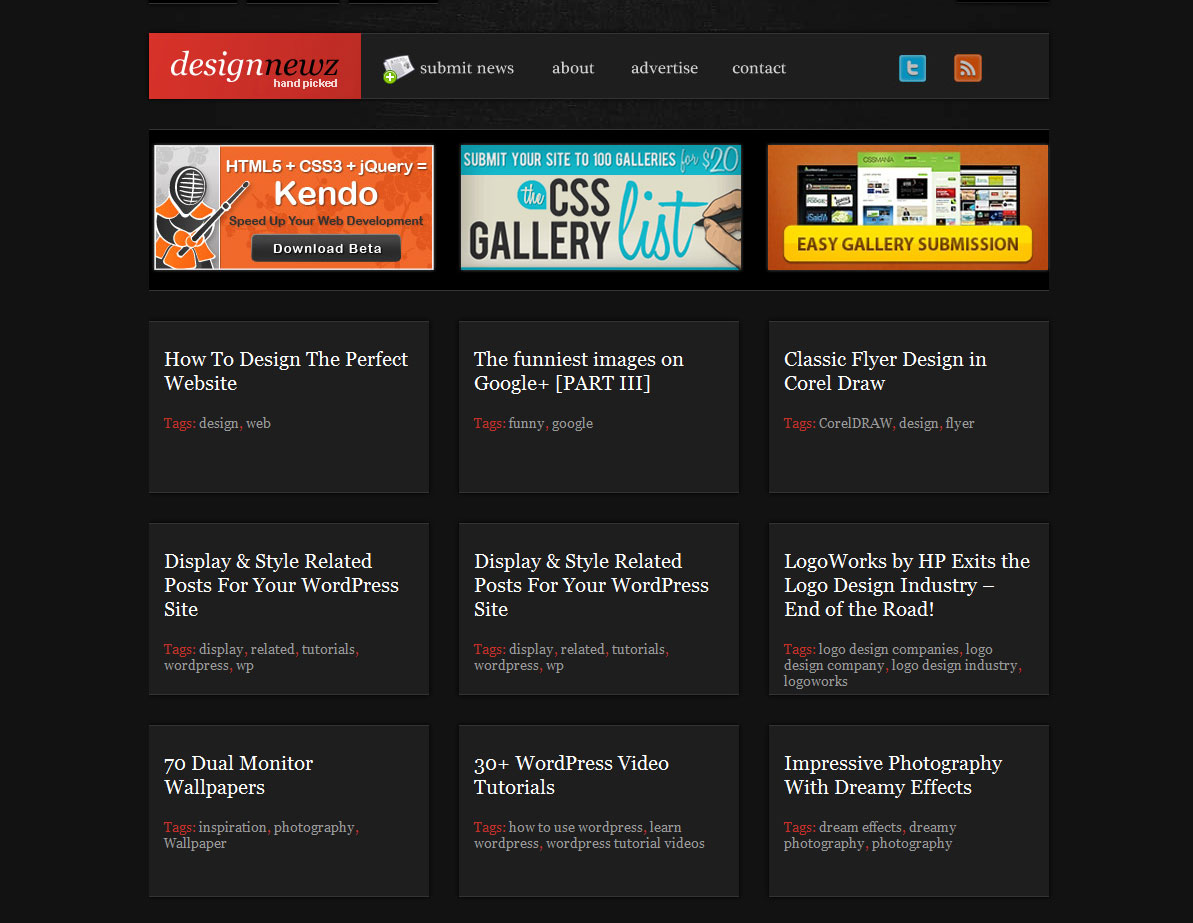Click the wordpress tutorial videos tag
Image resolution: width=1193 pixels, height=923 pixels.
[625, 843]
